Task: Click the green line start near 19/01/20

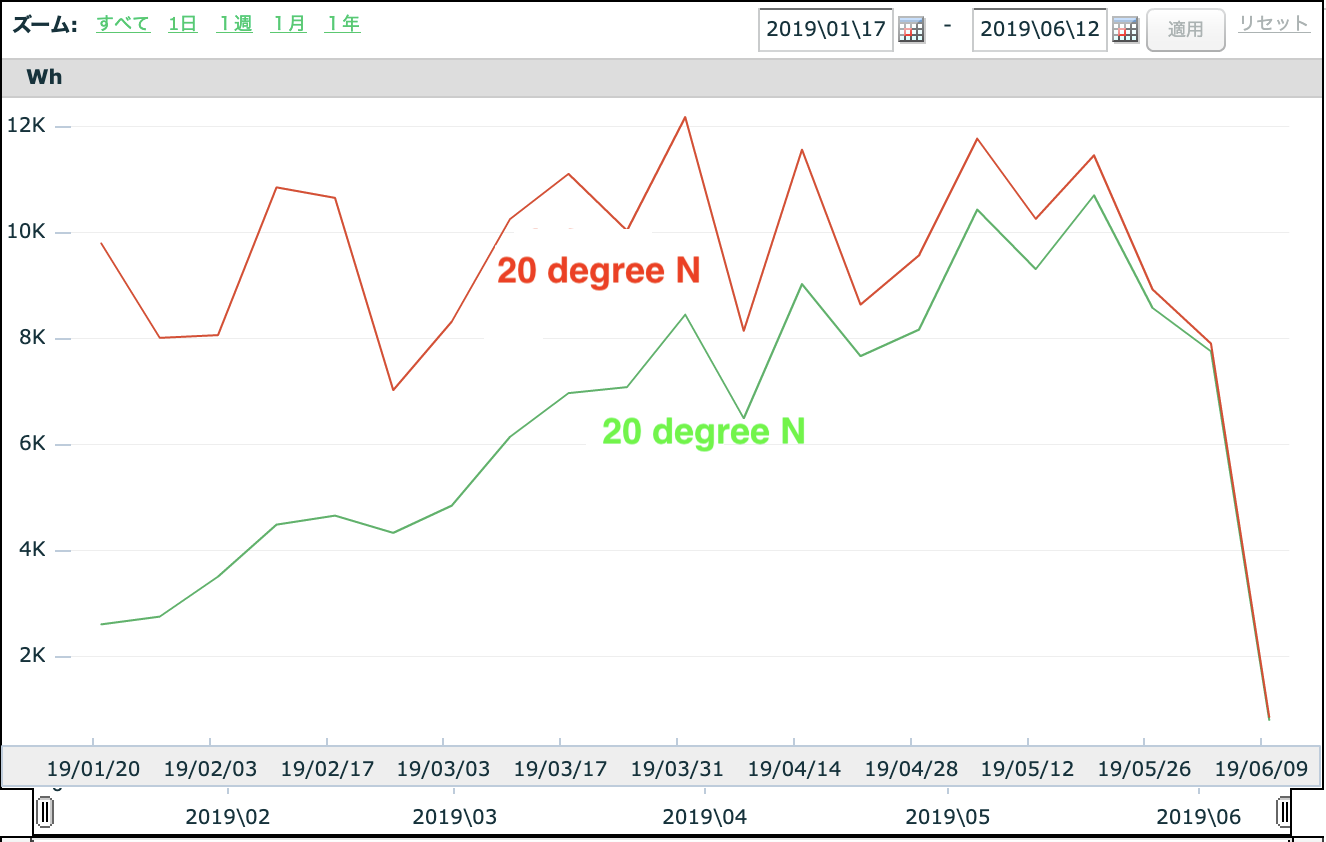Action: [102, 624]
